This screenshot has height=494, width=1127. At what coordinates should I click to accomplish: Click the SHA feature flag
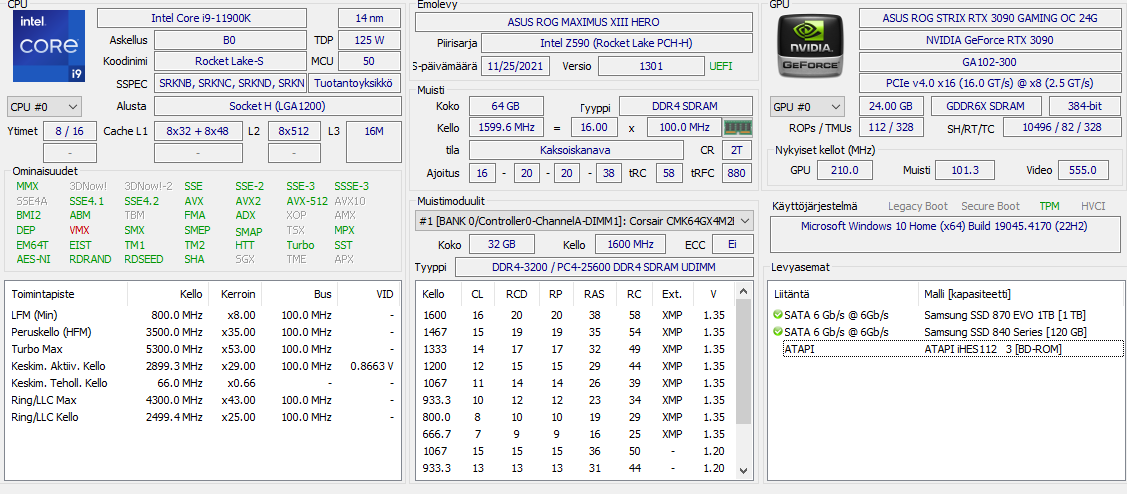[194, 259]
